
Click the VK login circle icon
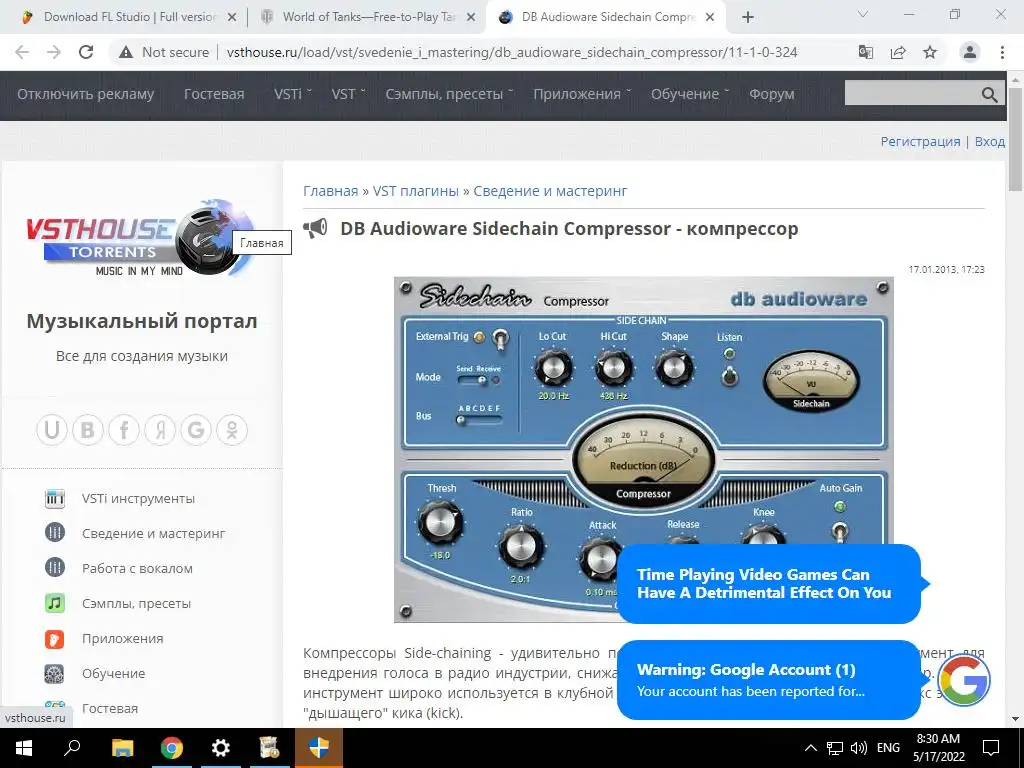88,430
